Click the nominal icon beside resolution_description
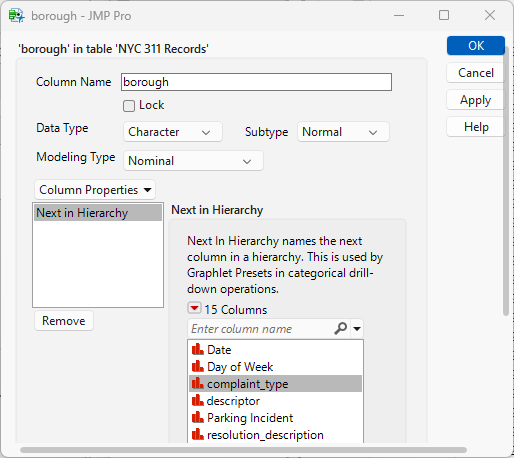 pyautogui.click(x=198, y=434)
